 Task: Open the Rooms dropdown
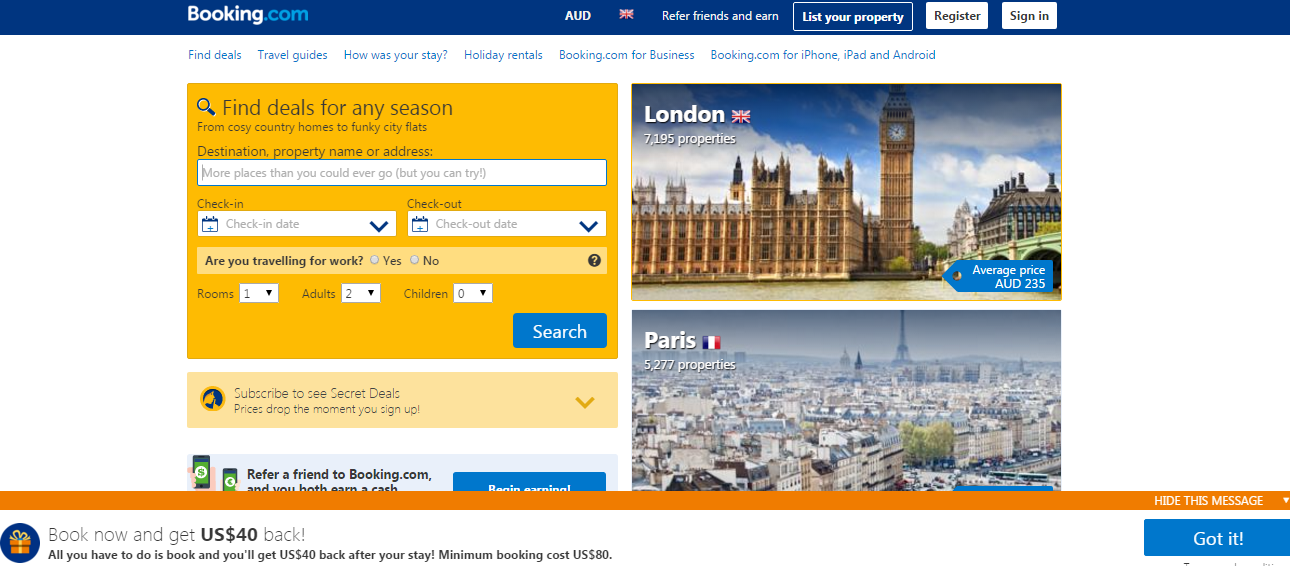coord(259,293)
